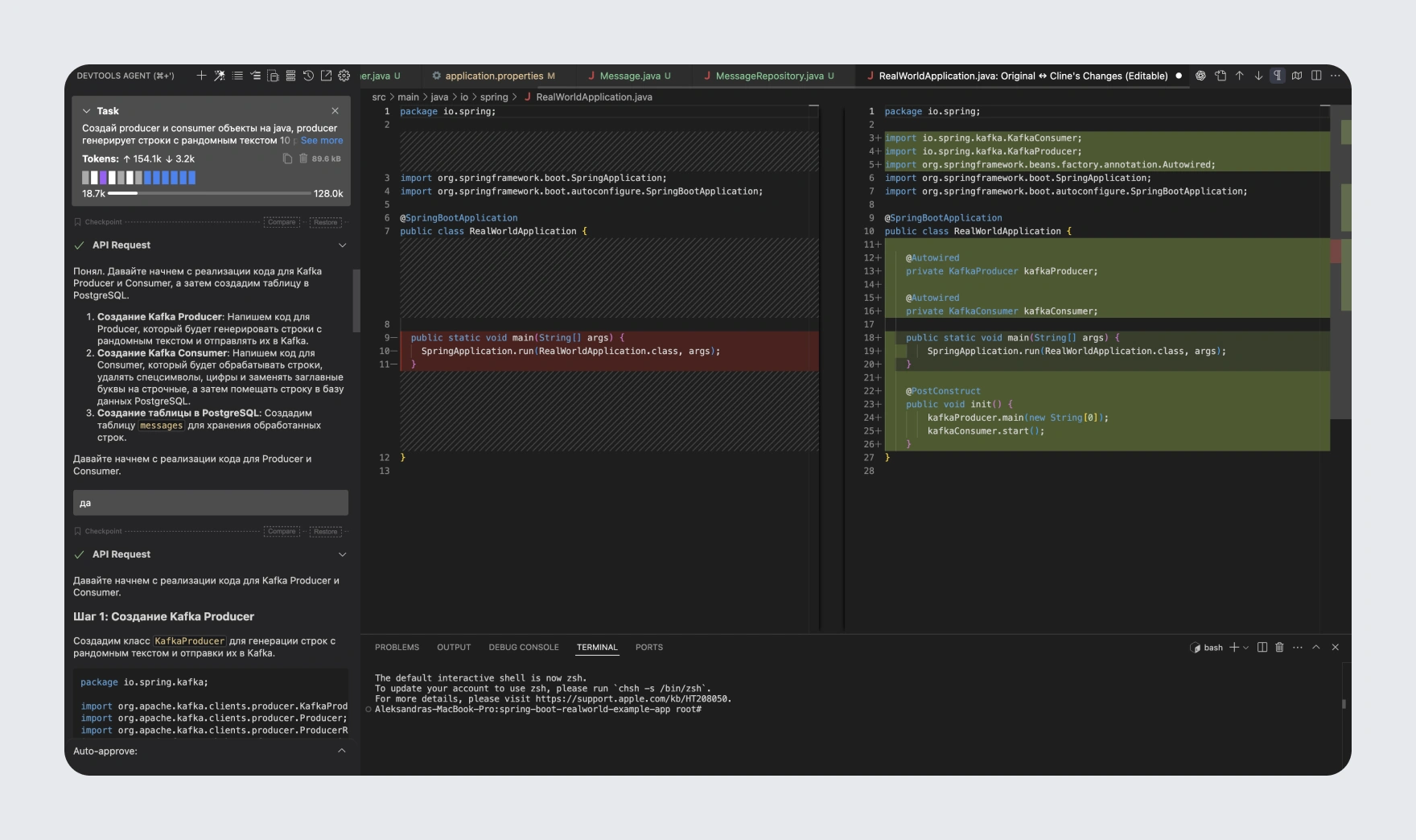
Task: Click the See more link in the task
Action: coord(322,140)
